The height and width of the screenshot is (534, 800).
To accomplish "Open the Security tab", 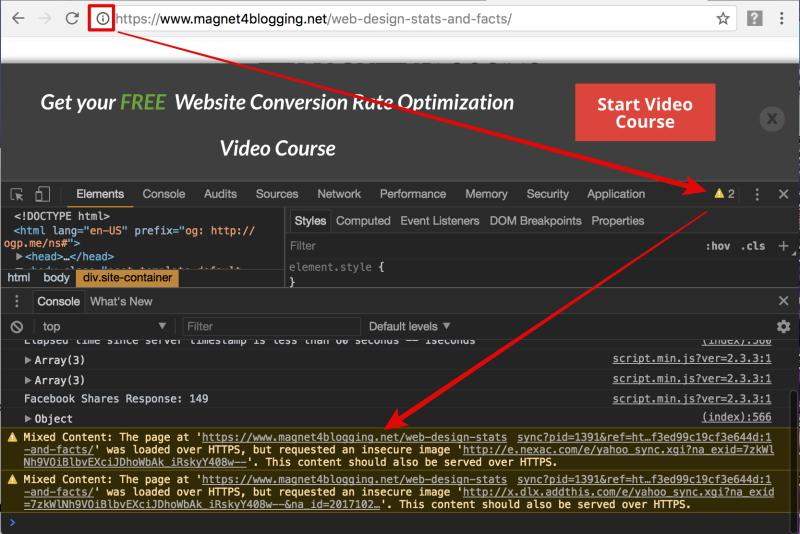I will (547, 194).
